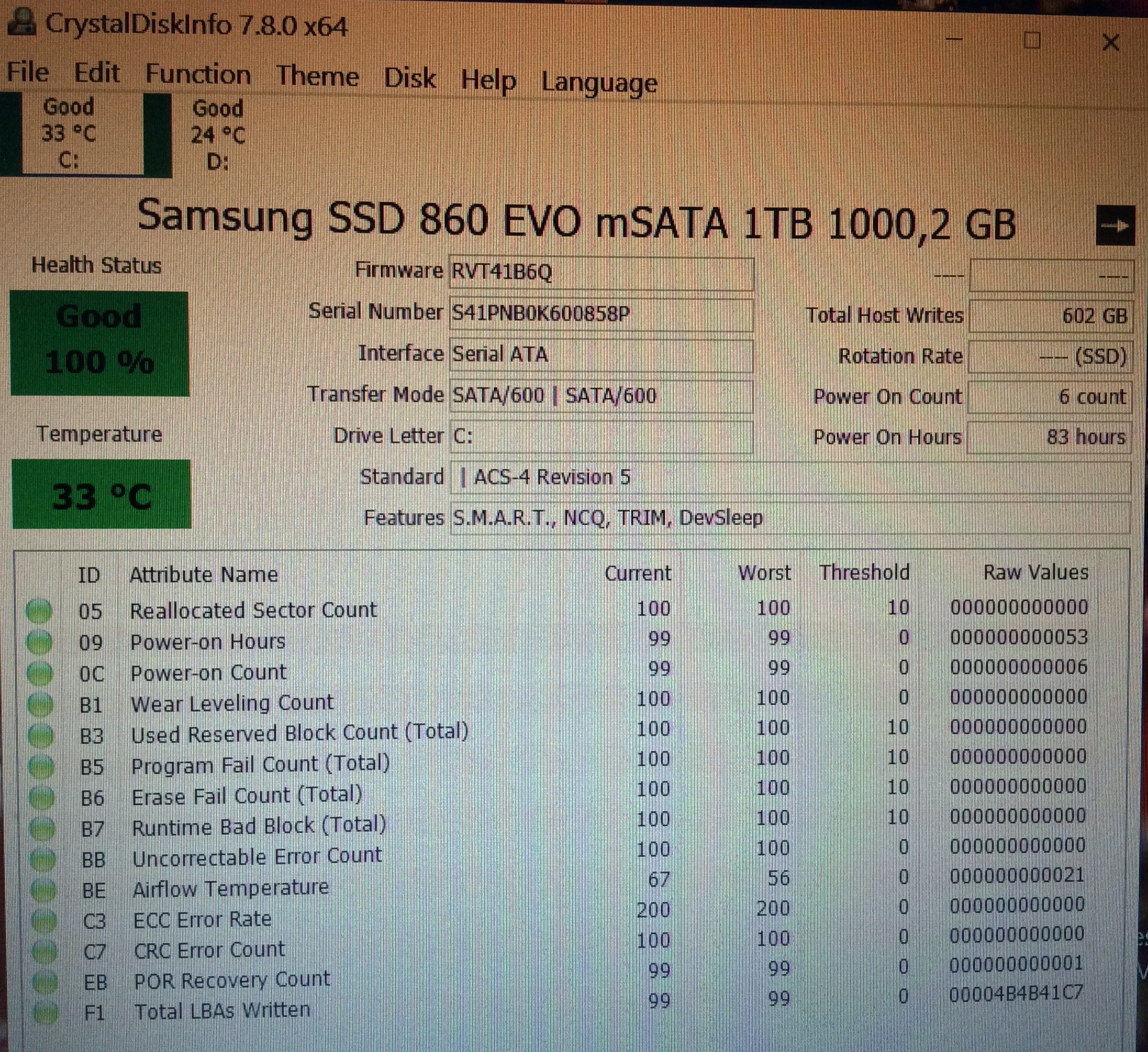
Task: Click status dot for Wear Leveling Count
Action: pyautogui.click(x=41, y=705)
